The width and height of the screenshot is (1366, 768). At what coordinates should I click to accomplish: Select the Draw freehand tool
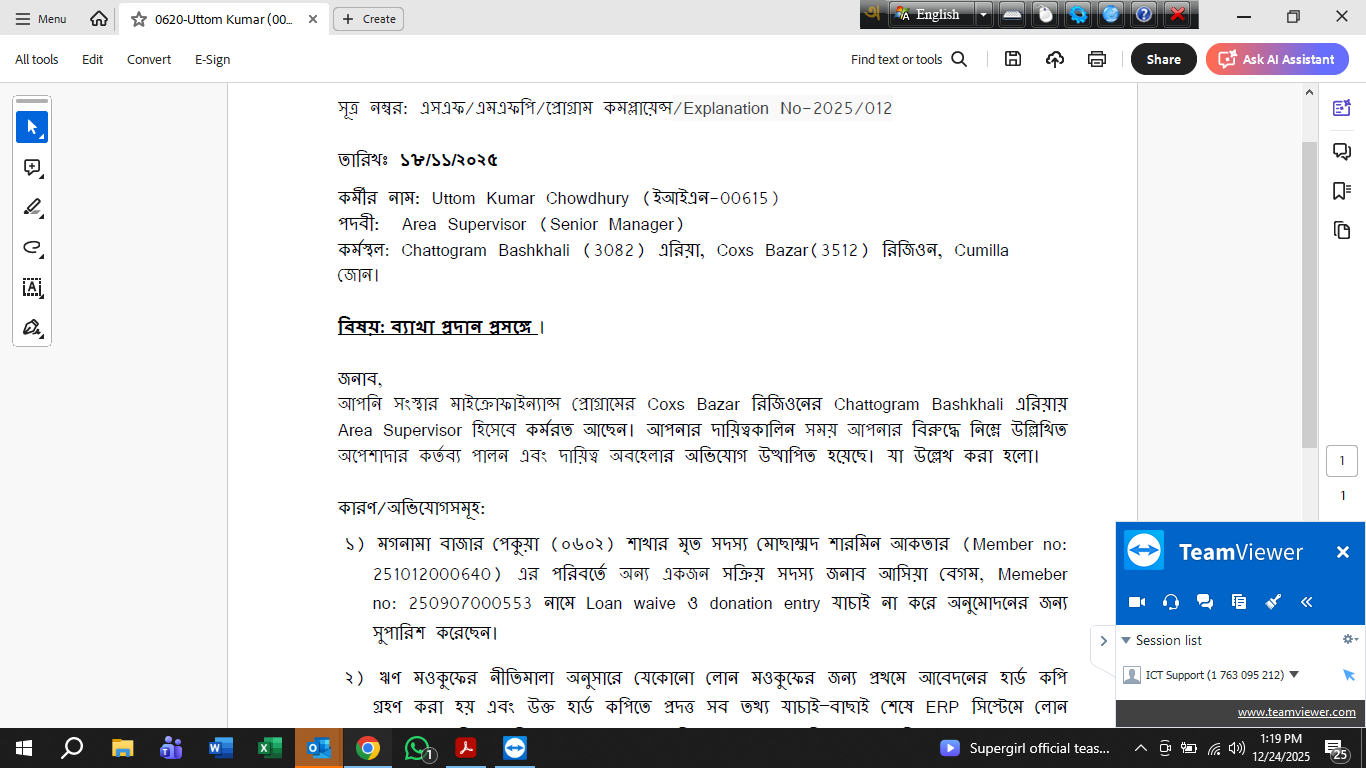pos(32,248)
